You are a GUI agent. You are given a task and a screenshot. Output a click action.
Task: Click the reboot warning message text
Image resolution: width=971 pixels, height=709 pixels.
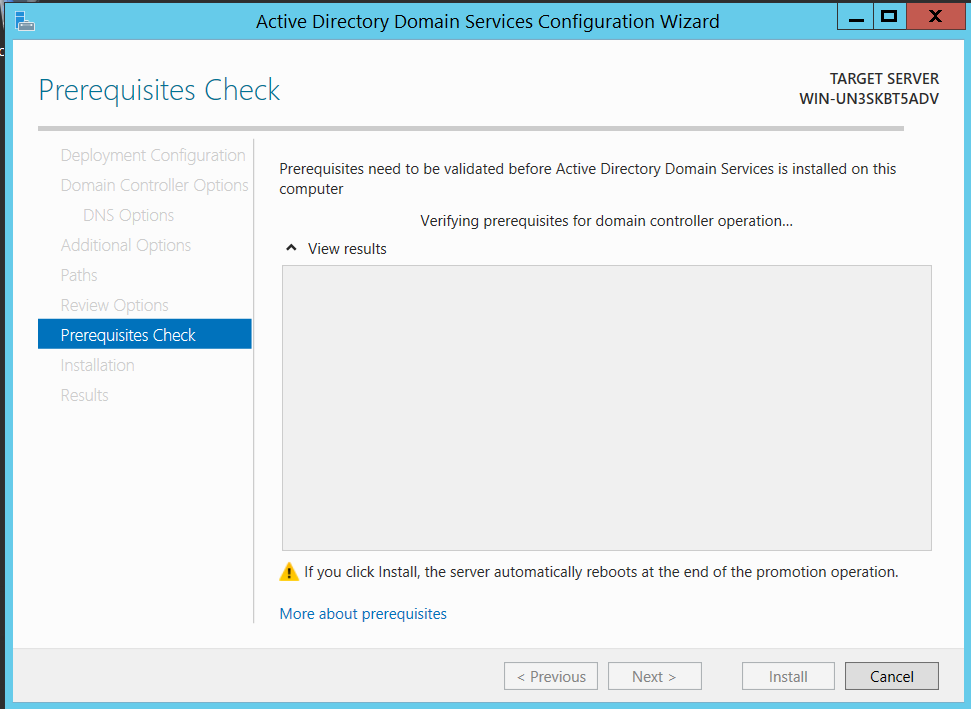pyautogui.click(x=601, y=572)
